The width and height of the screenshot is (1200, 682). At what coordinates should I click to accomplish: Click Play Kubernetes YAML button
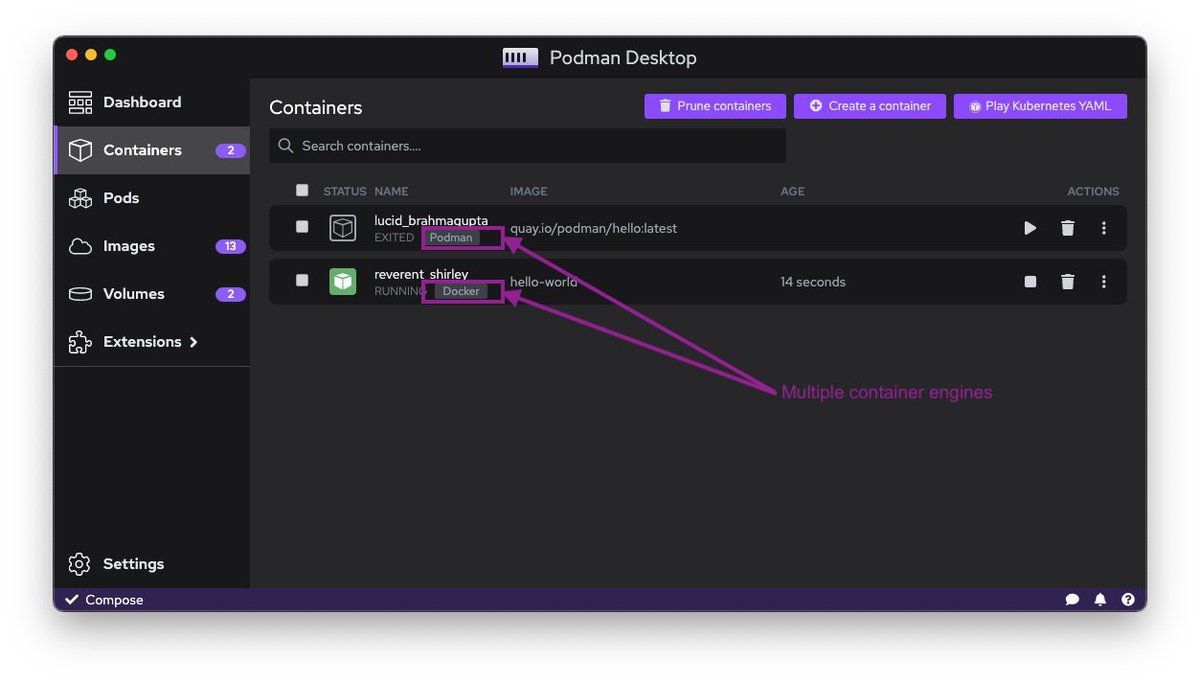(1041, 106)
